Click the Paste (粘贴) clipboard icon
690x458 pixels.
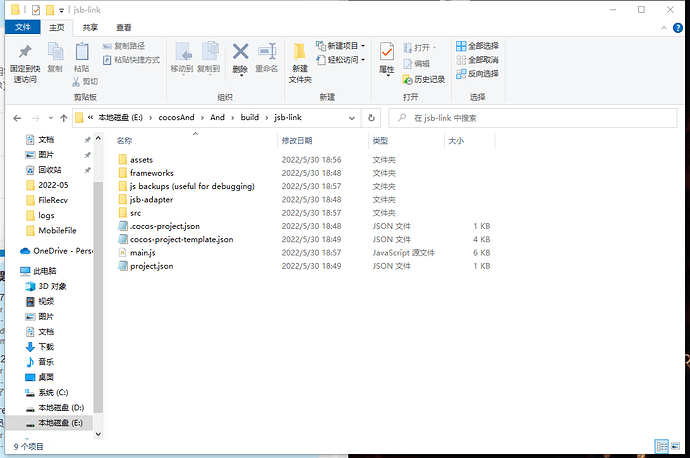coord(82,52)
